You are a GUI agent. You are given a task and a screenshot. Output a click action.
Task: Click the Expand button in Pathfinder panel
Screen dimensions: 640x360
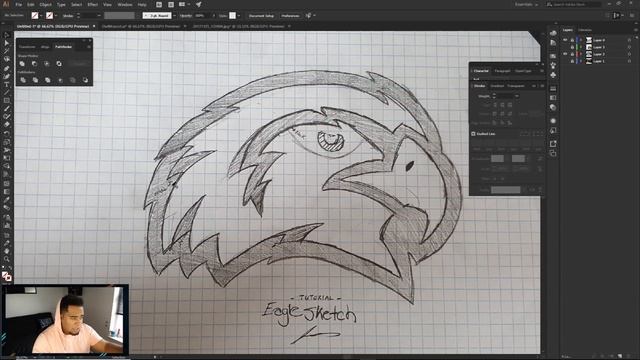[79, 64]
